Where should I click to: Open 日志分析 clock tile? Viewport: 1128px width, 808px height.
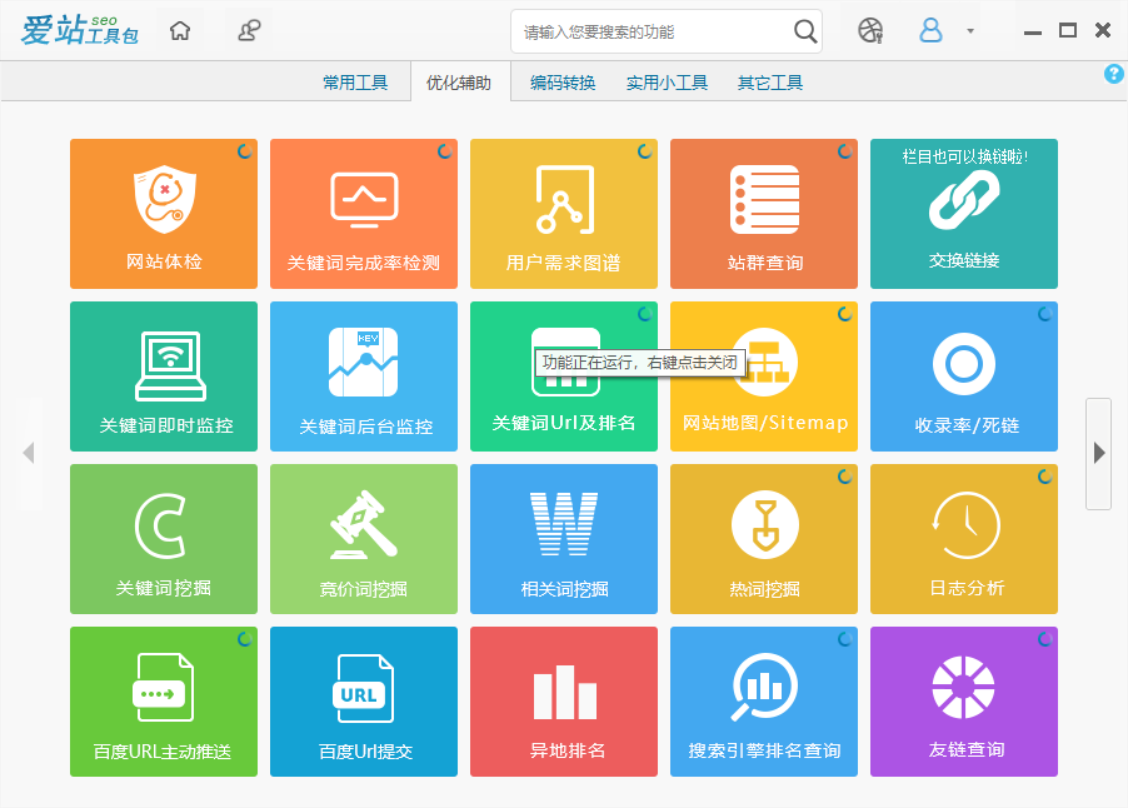[x=963, y=539]
